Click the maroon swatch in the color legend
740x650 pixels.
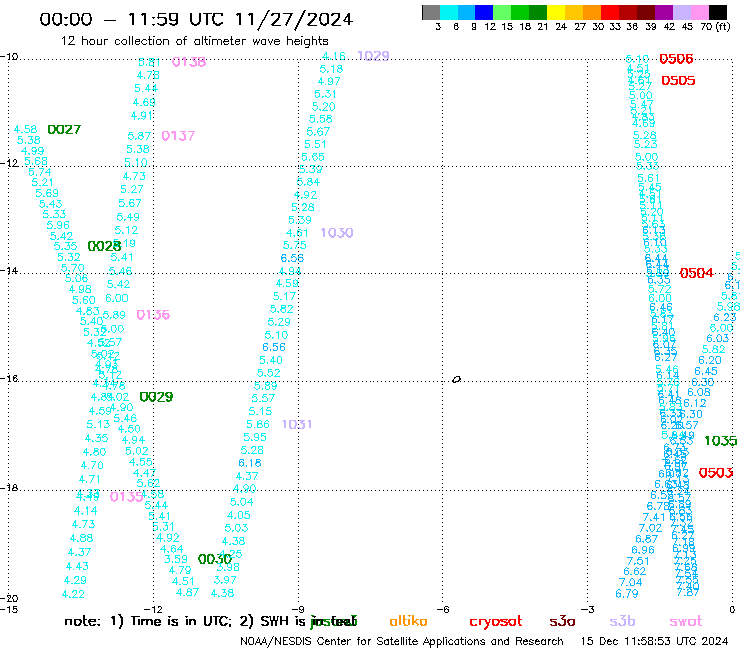[x=646, y=12]
